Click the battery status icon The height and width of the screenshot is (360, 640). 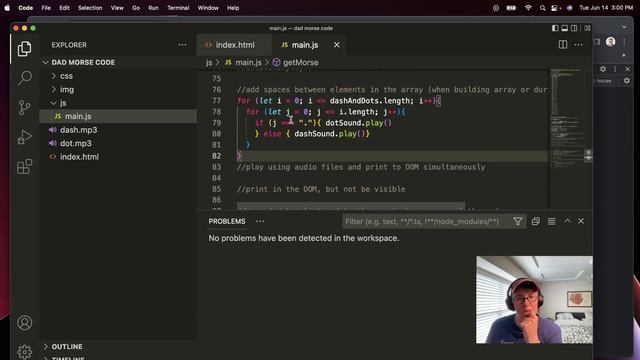point(511,8)
